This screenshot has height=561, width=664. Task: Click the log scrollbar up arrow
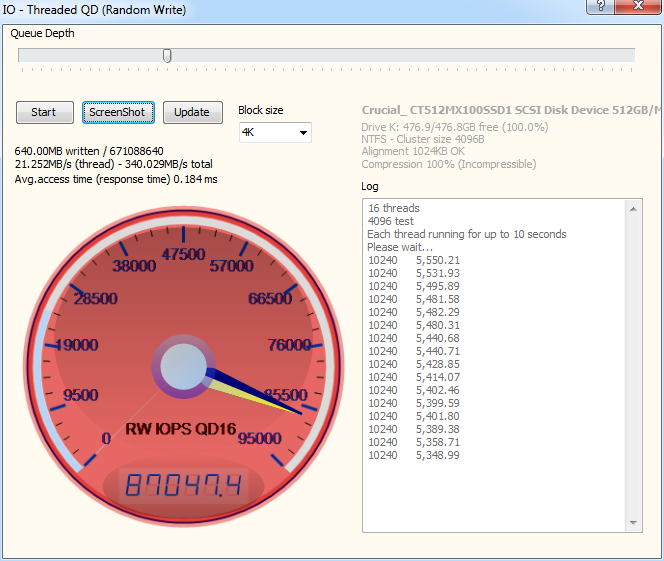[x=634, y=208]
